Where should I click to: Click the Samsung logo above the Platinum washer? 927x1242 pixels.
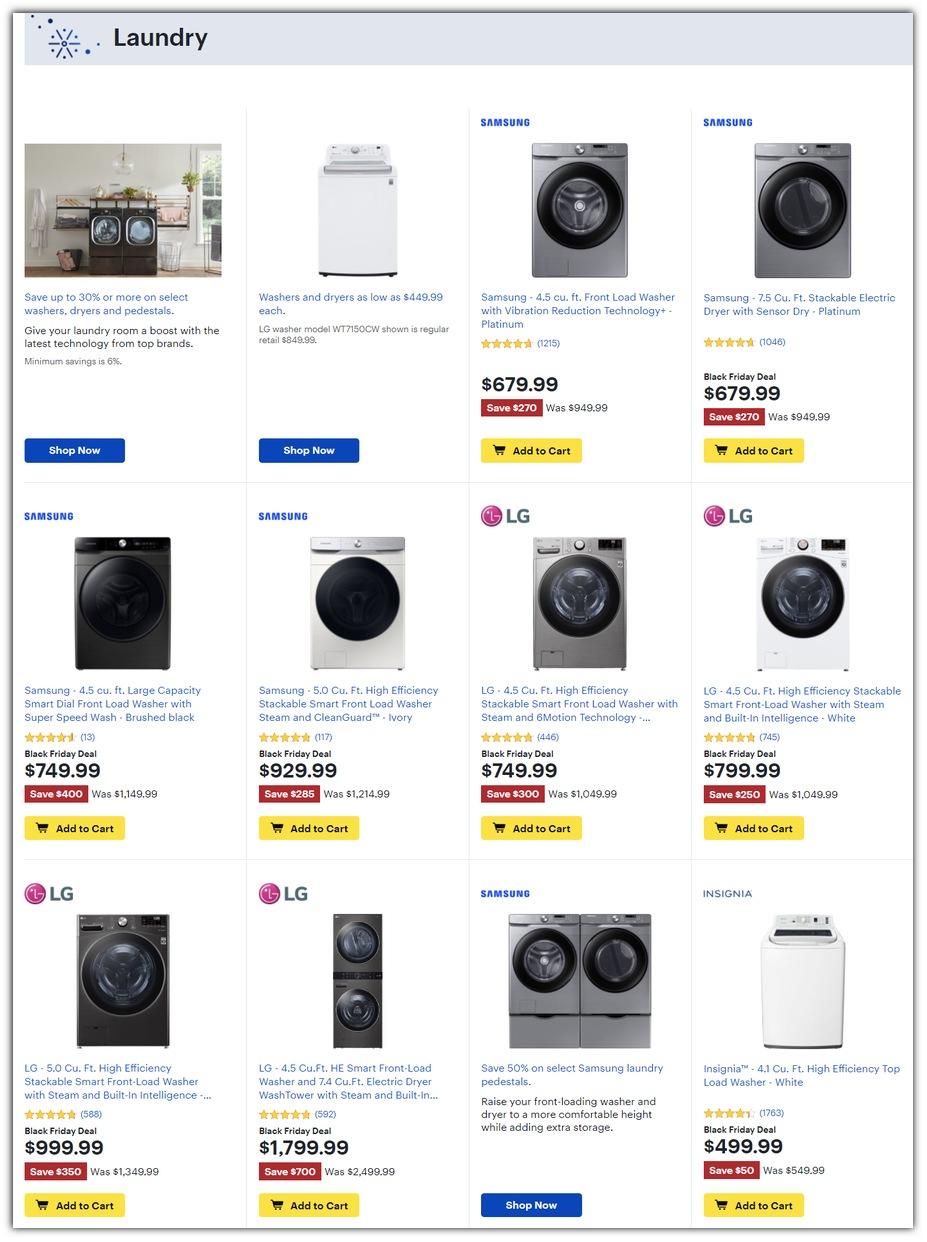505,123
